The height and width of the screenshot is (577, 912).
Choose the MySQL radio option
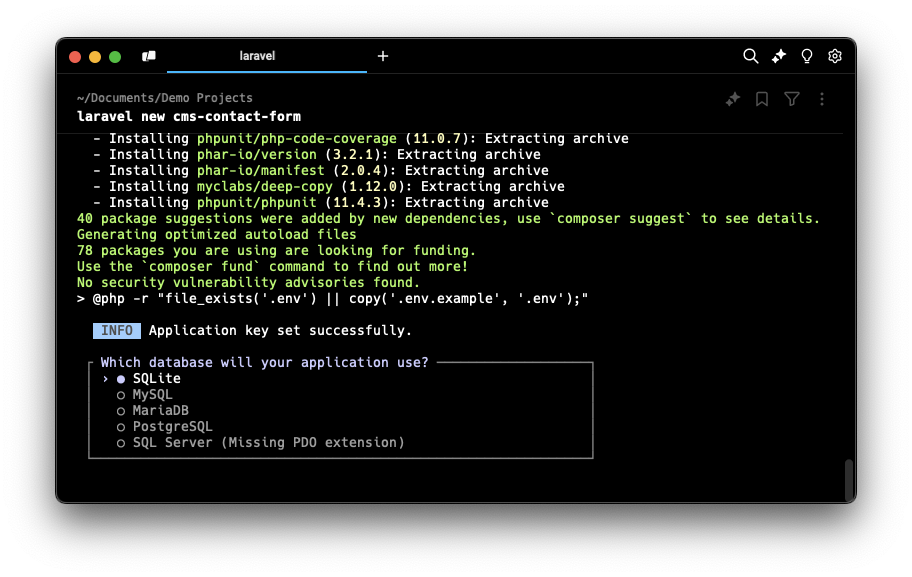[152, 395]
